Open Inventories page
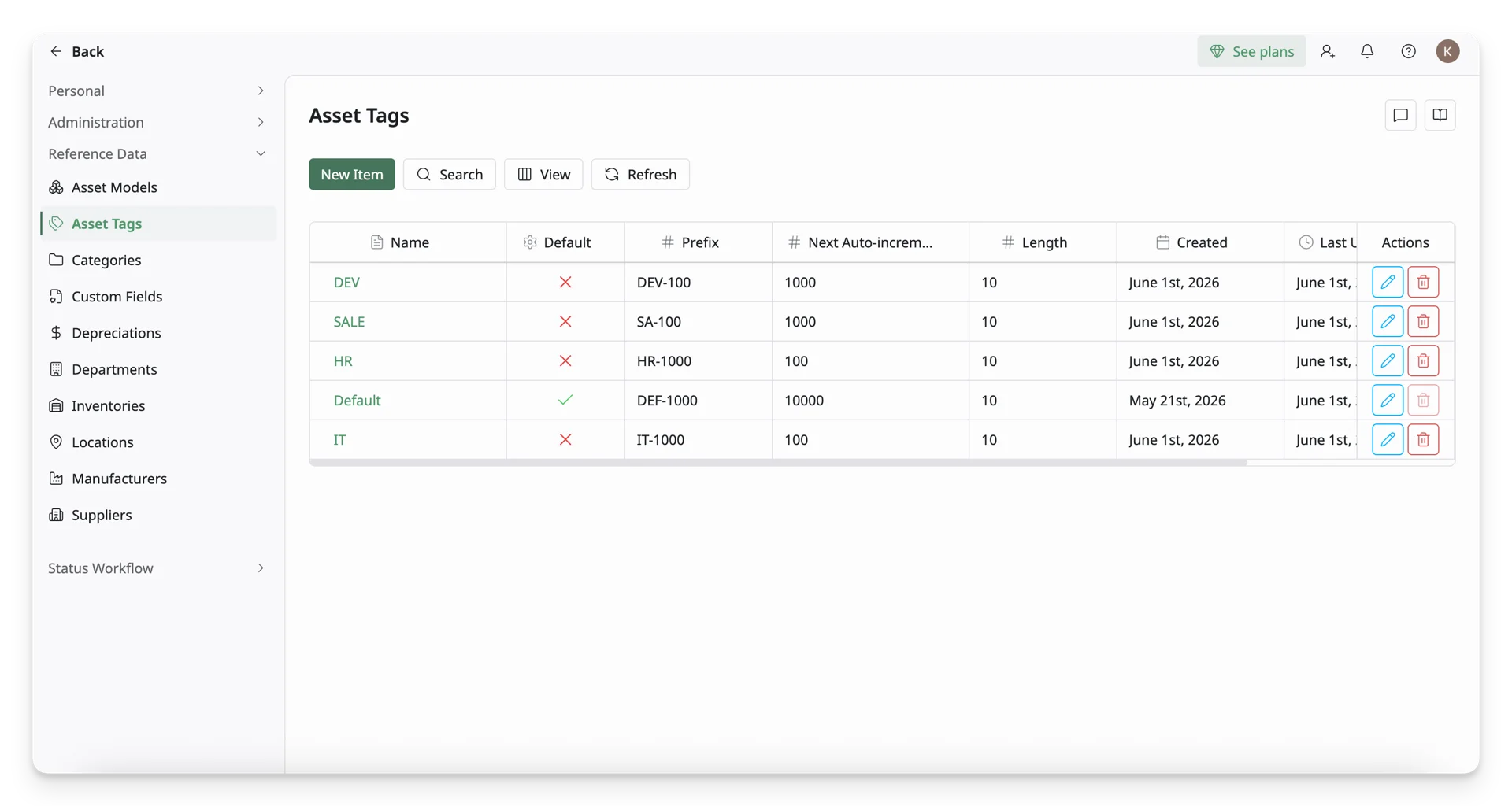The image size is (1512, 806). [x=157, y=405]
